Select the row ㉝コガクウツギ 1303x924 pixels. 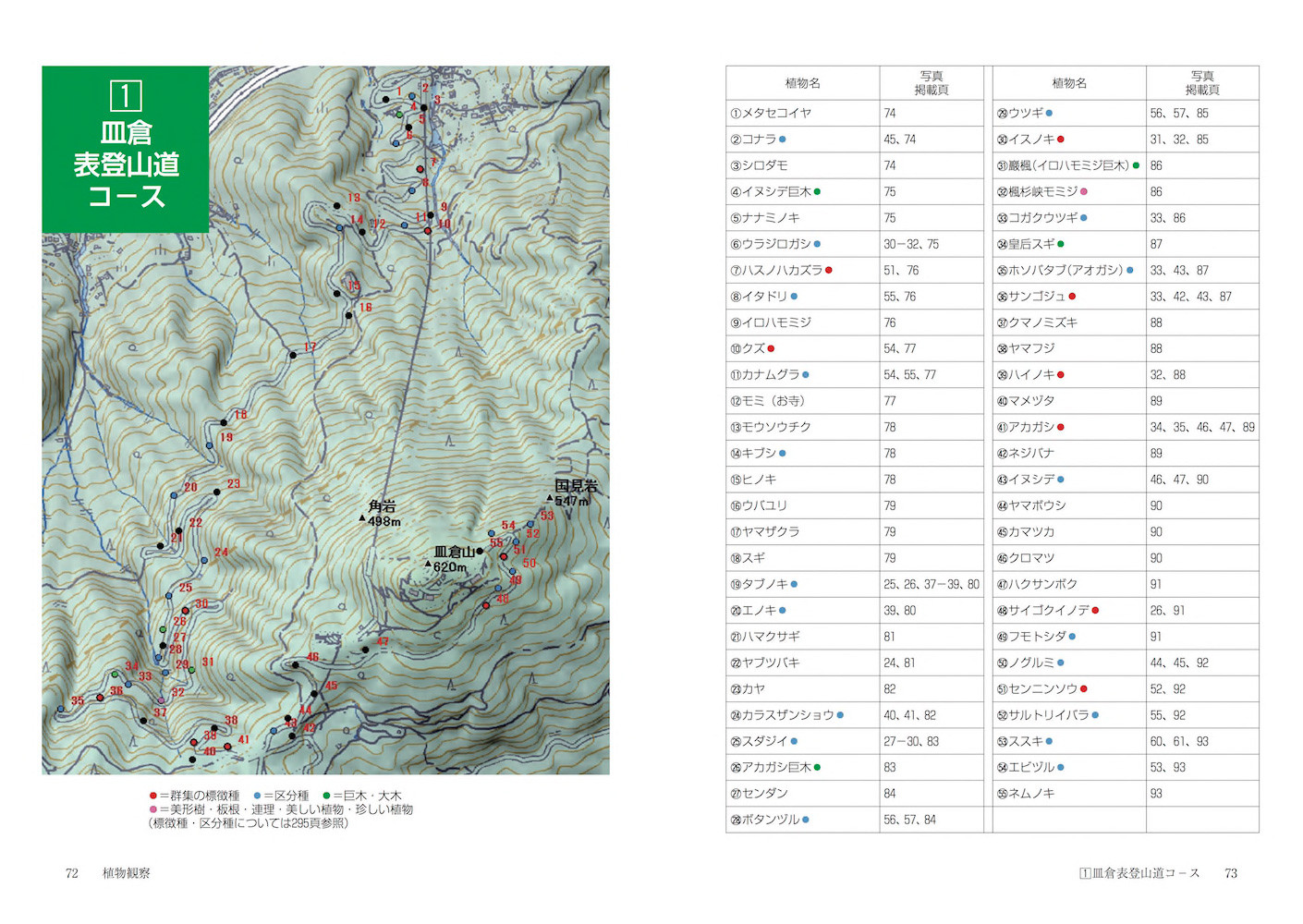coord(1126,218)
